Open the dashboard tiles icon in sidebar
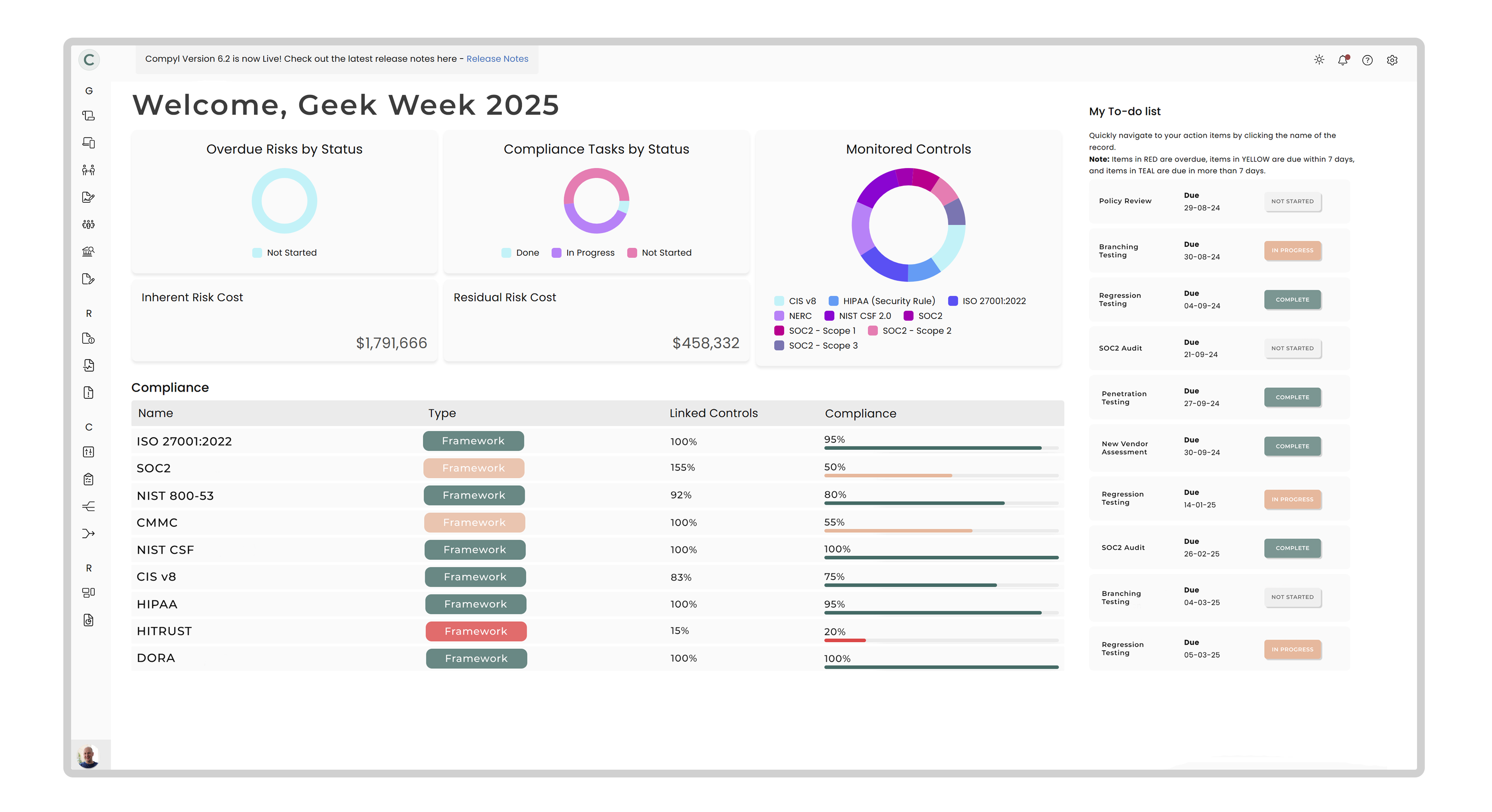 [x=89, y=593]
